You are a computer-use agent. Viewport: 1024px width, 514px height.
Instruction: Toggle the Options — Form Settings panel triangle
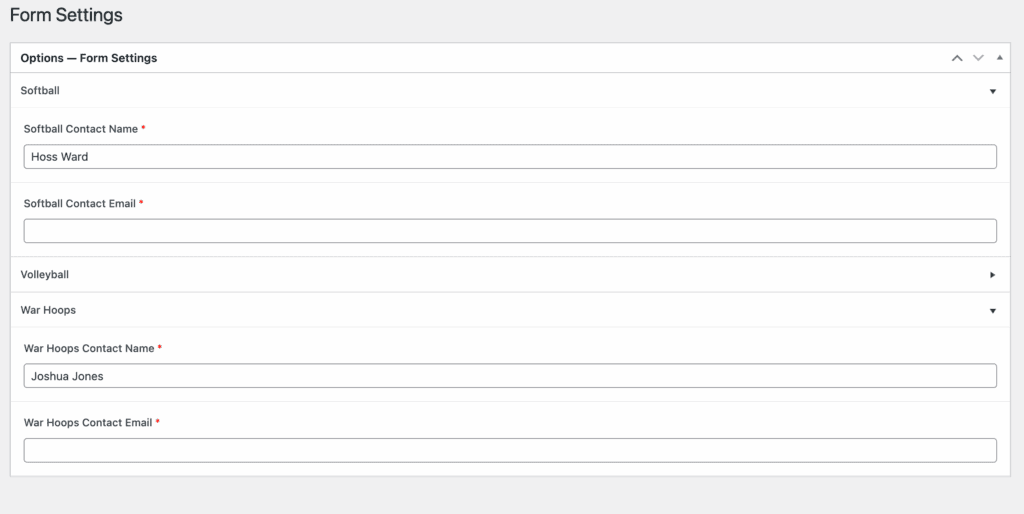[x=999, y=58]
